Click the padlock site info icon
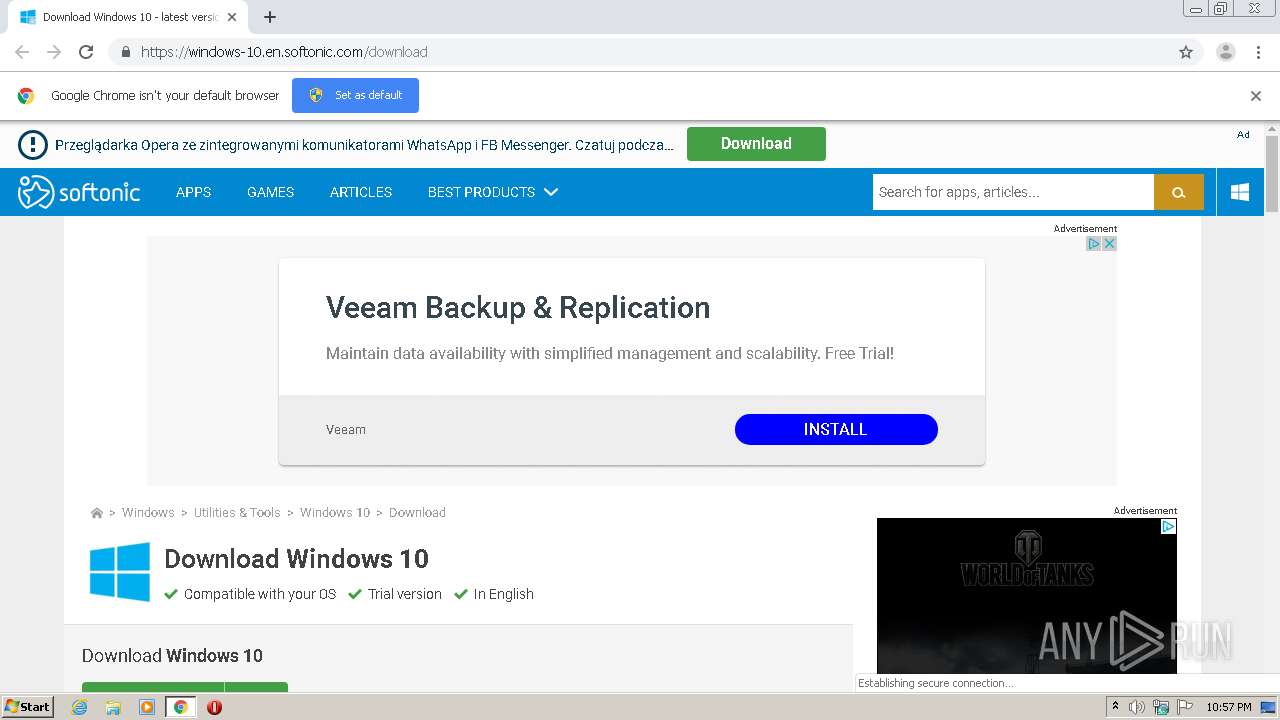The width and height of the screenshot is (1280, 720). (x=125, y=52)
